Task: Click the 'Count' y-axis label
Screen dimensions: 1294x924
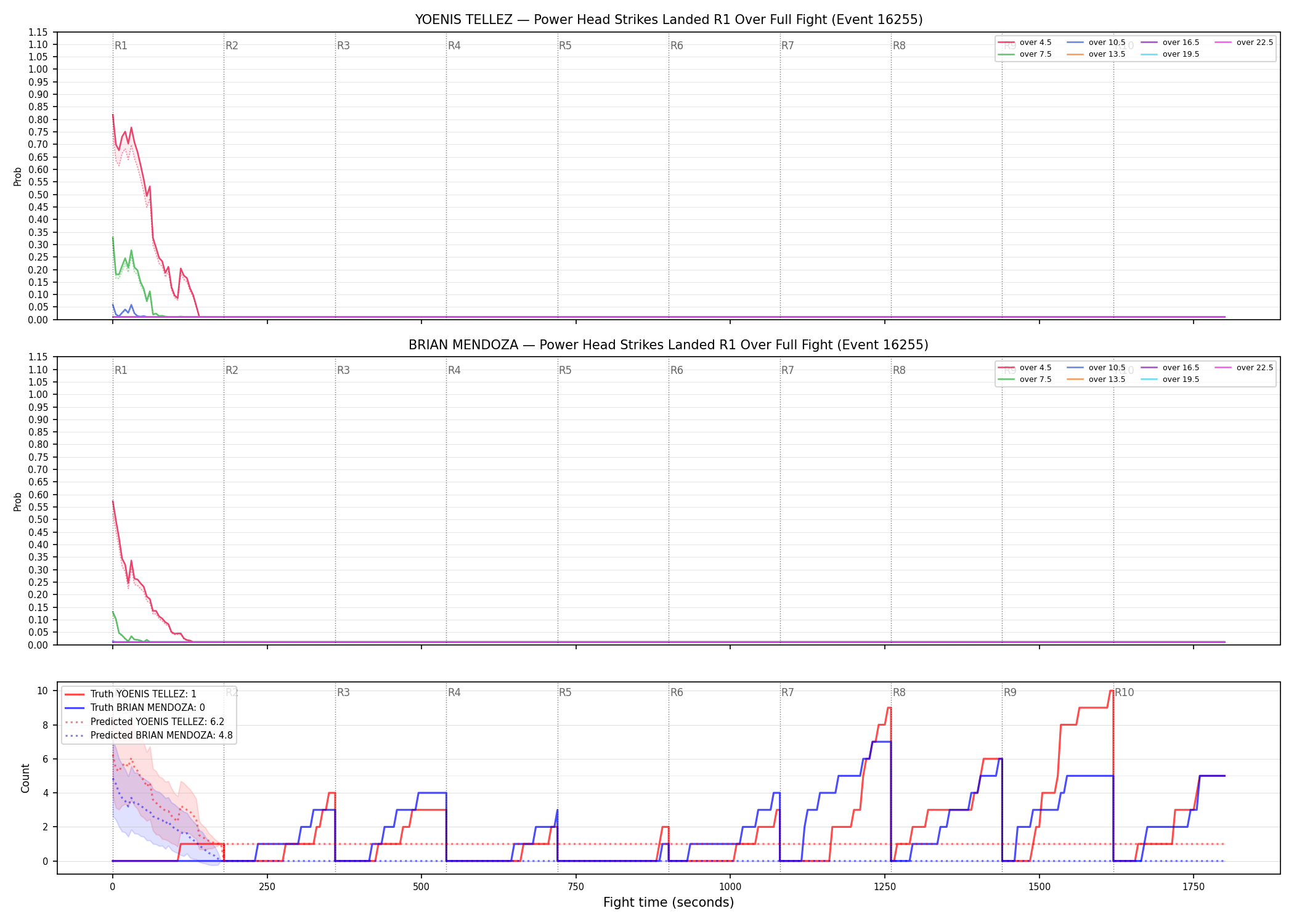Action: point(25,778)
